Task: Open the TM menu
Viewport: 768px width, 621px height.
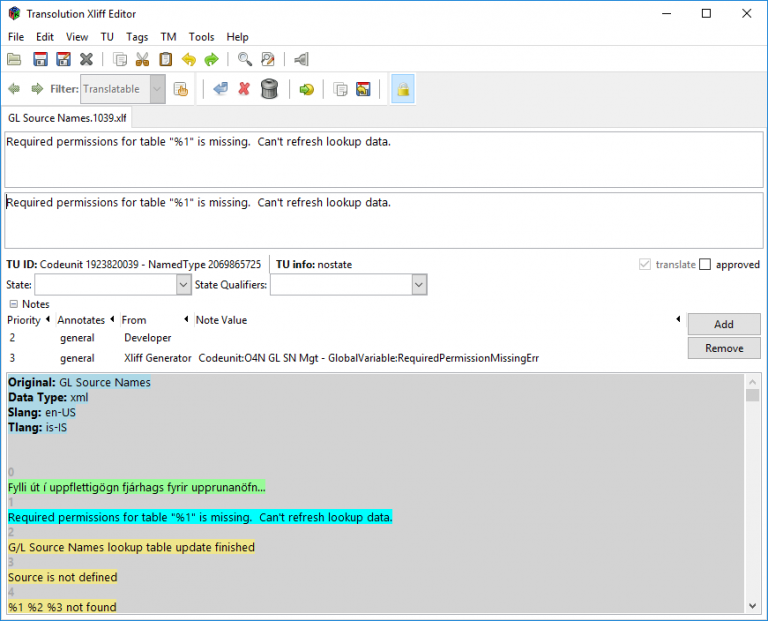Action: tap(168, 37)
